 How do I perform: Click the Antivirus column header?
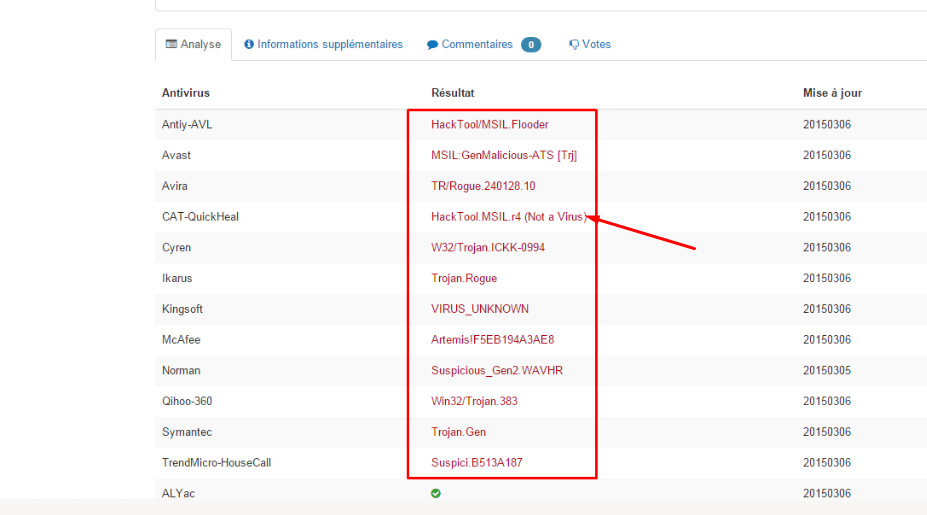[186, 93]
